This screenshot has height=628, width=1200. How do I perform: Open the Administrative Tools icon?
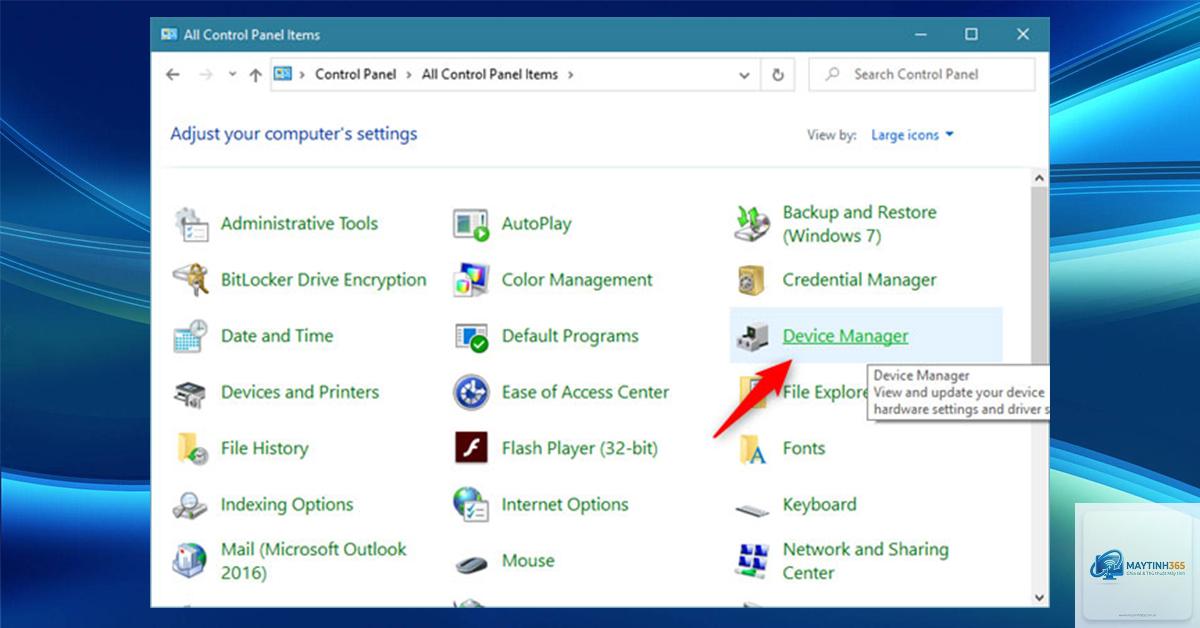(x=190, y=224)
